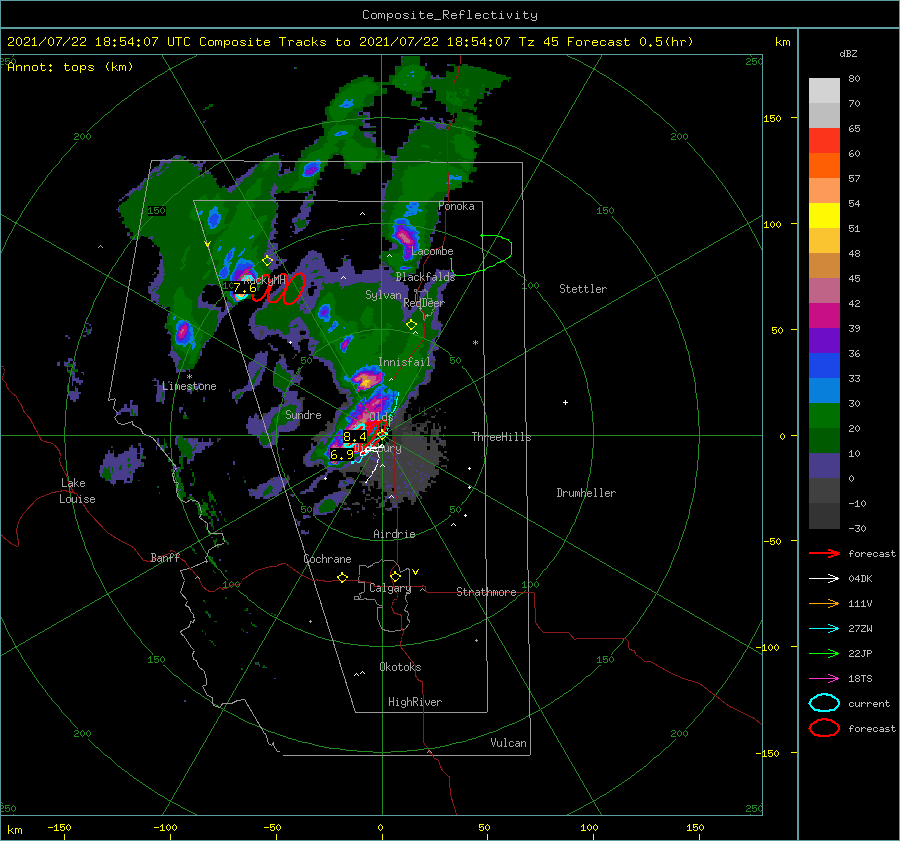This screenshot has width=900, height=841.
Task: Click the Strathmore label
Action: coord(486,592)
